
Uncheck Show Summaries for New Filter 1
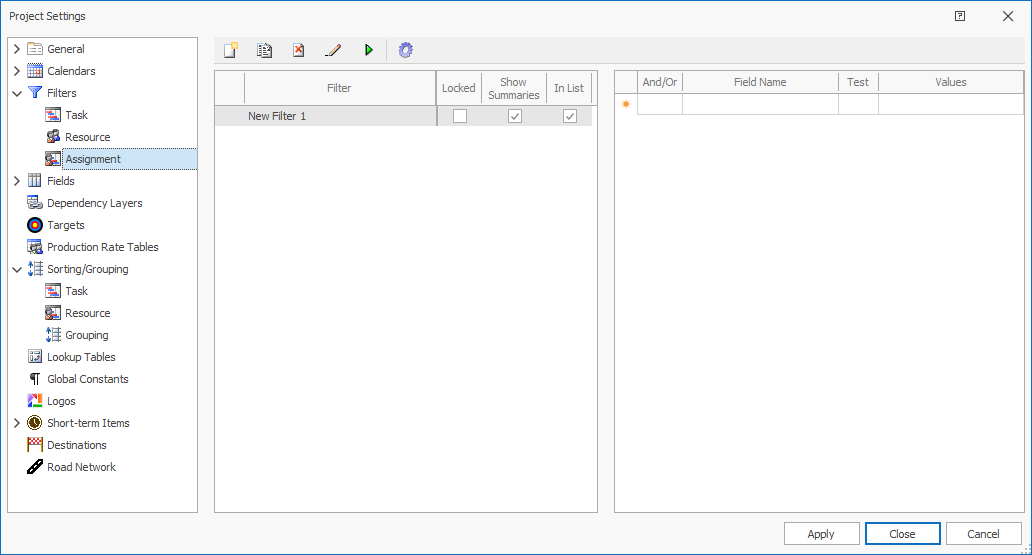[x=514, y=116]
